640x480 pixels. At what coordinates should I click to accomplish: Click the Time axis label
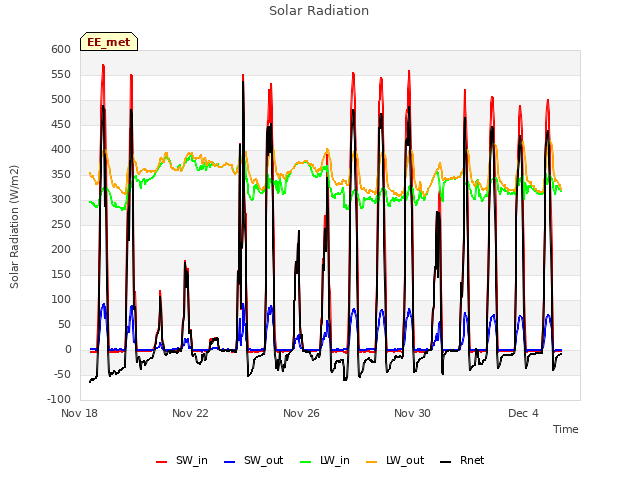tap(566, 429)
